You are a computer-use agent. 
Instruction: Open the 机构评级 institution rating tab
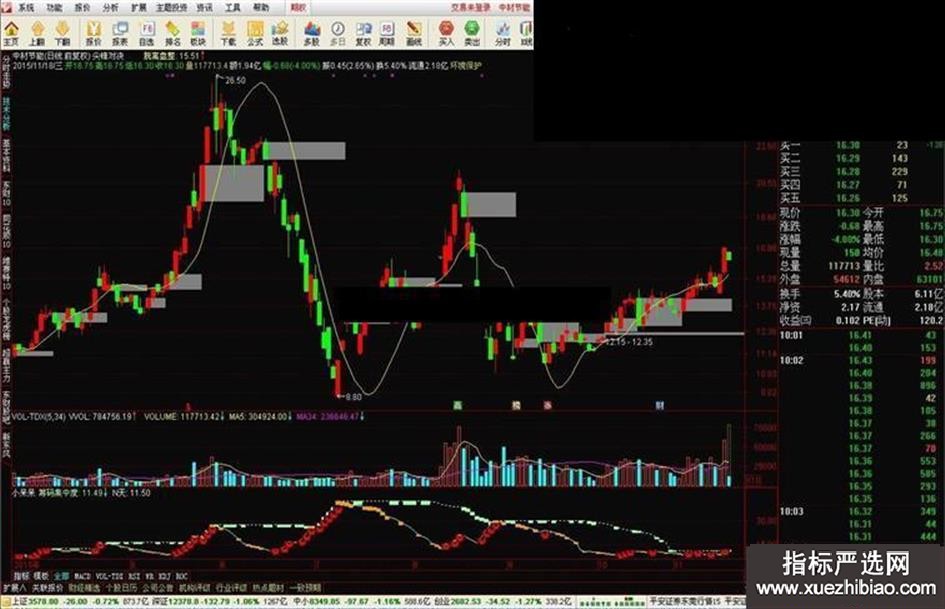click(196, 588)
